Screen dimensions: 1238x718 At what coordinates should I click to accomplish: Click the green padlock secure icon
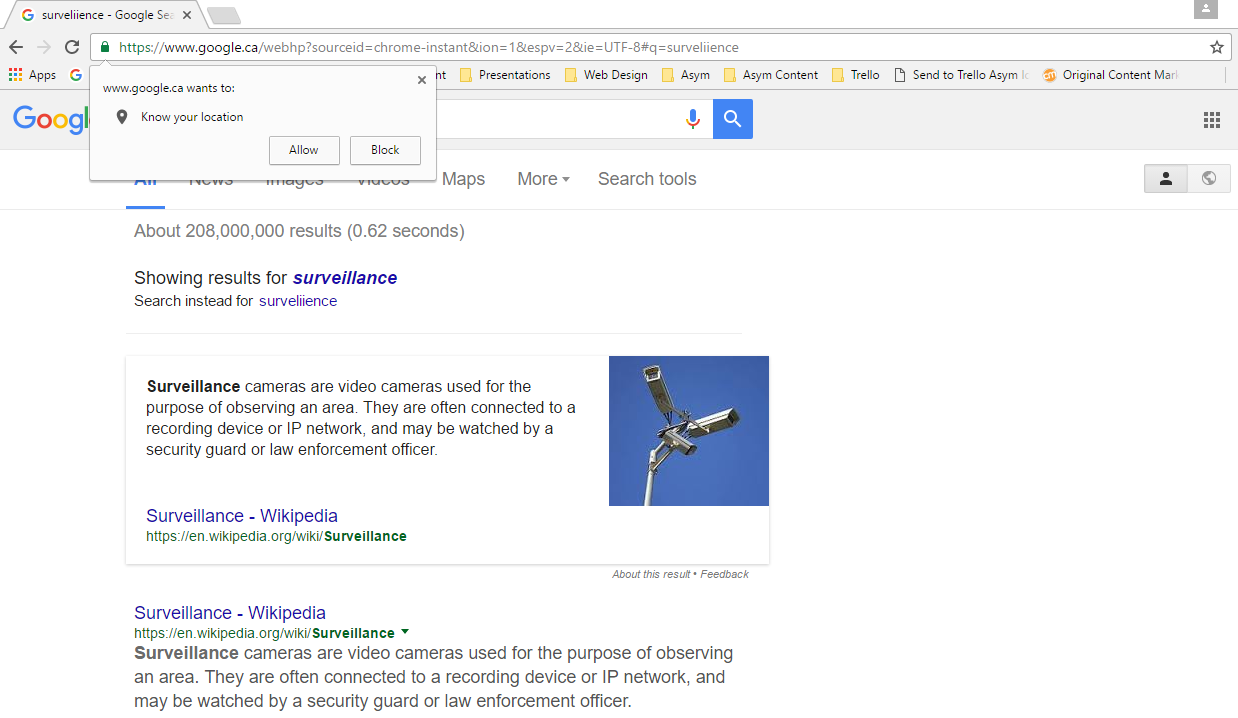(104, 47)
